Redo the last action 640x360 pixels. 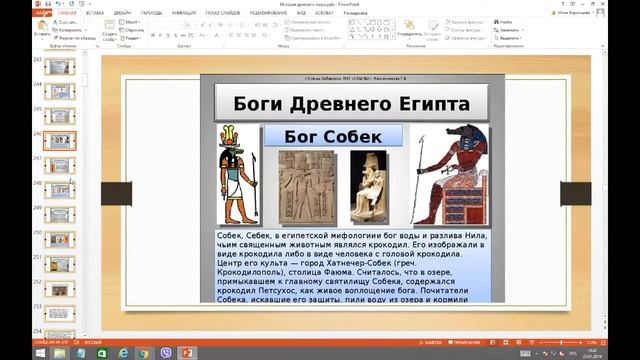coord(71,4)
